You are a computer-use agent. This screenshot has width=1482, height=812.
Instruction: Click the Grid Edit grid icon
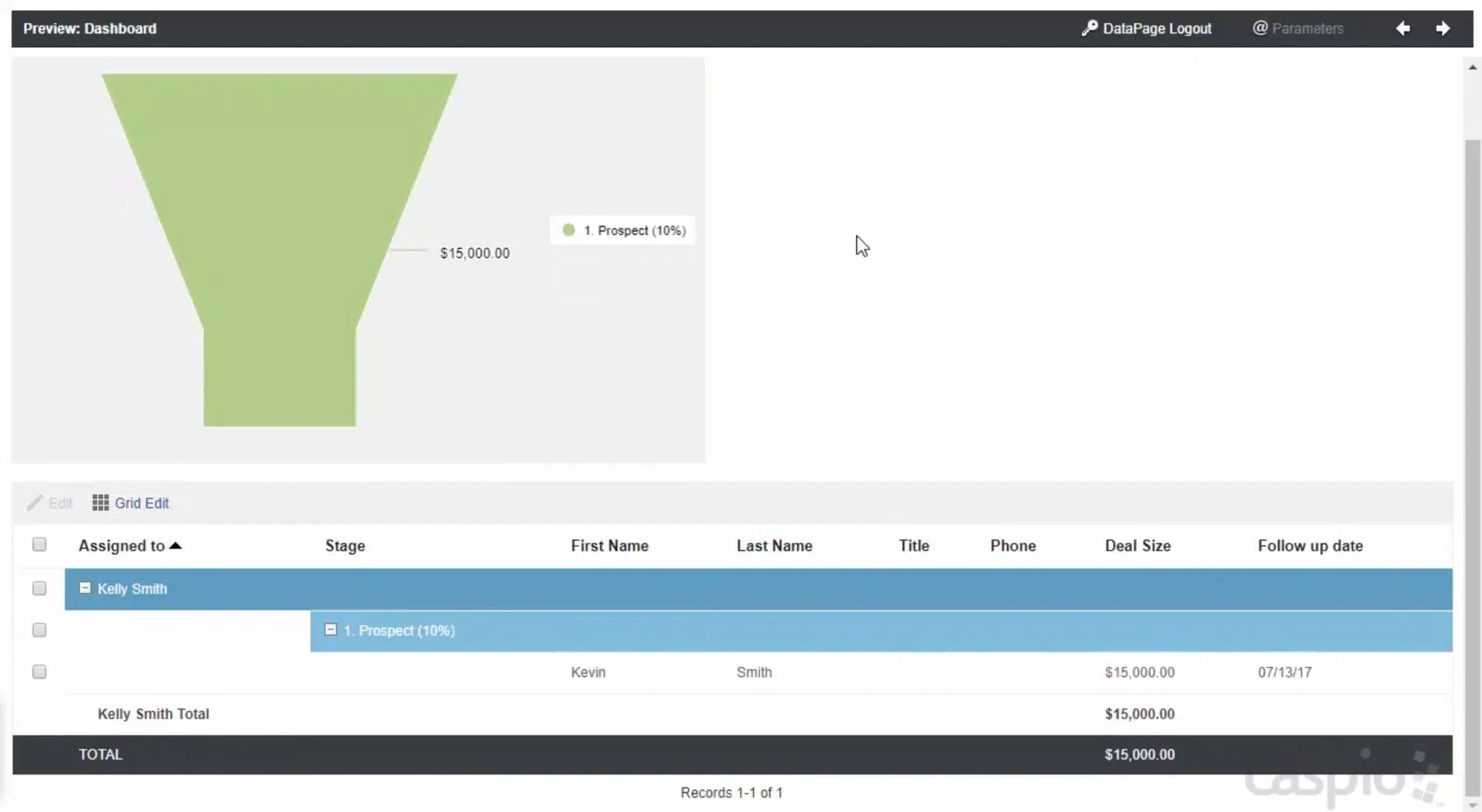(x=100, y=503)
